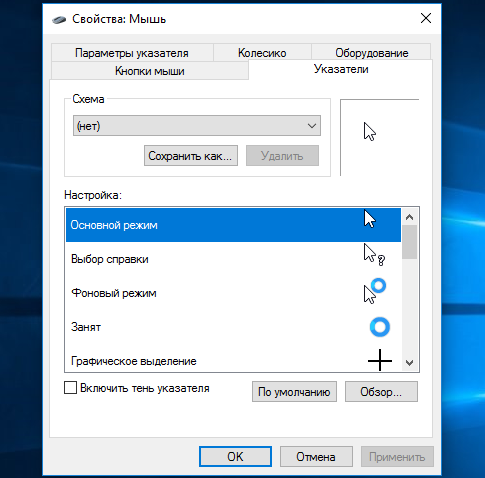Open cursor file browser with Обзор...
The image size is (485, 478).
coord(381,392)
